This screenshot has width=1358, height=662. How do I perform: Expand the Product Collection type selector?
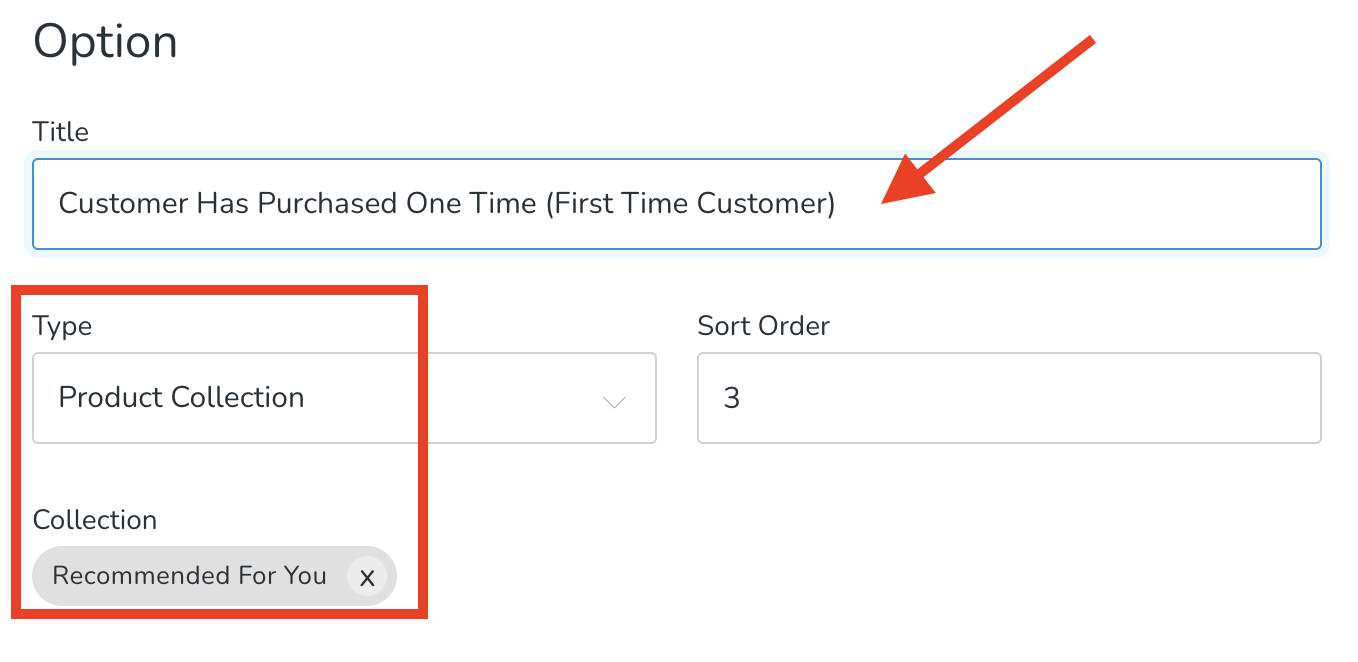tap(344, 398)
